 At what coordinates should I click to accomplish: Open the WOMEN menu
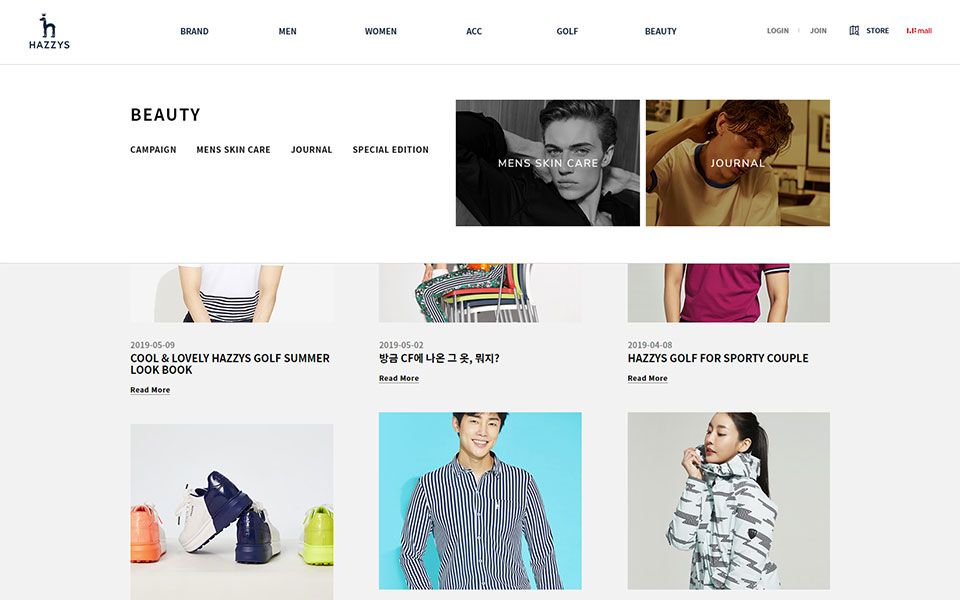[x=381, y=31]
